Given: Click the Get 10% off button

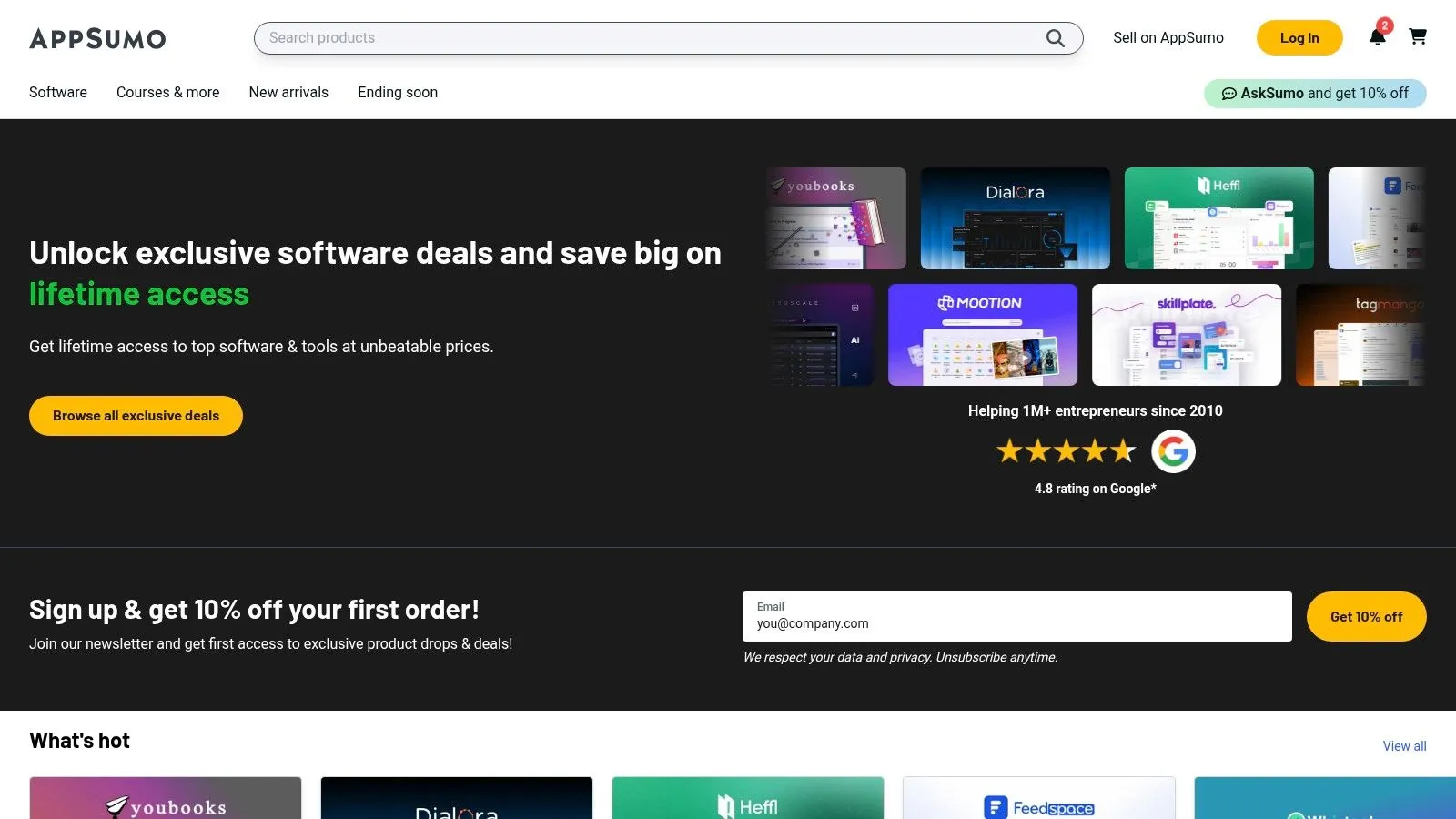Looking at the screenshot, I should [1366, 617].
